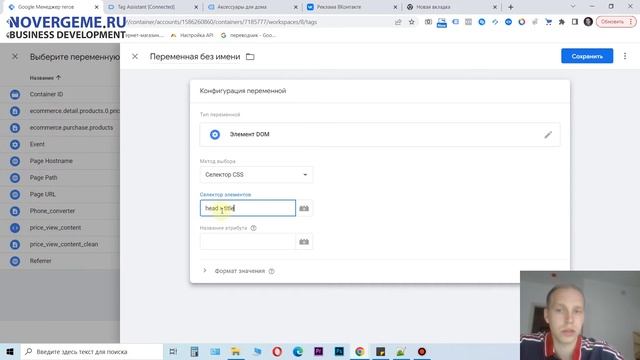This screenshot has width=640, height=360.
Task: Open a new browser tab
Action: click(x=511, y=7)
